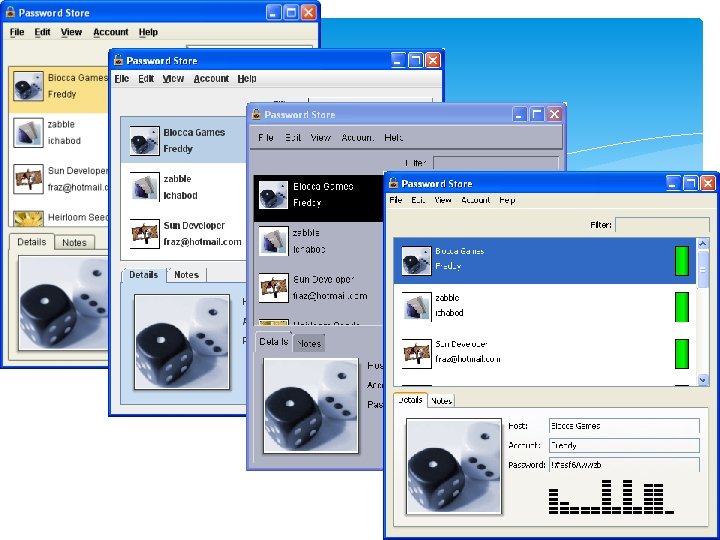
Task: Click lock icon in back-most window title bar
Action: click(10, 12)
